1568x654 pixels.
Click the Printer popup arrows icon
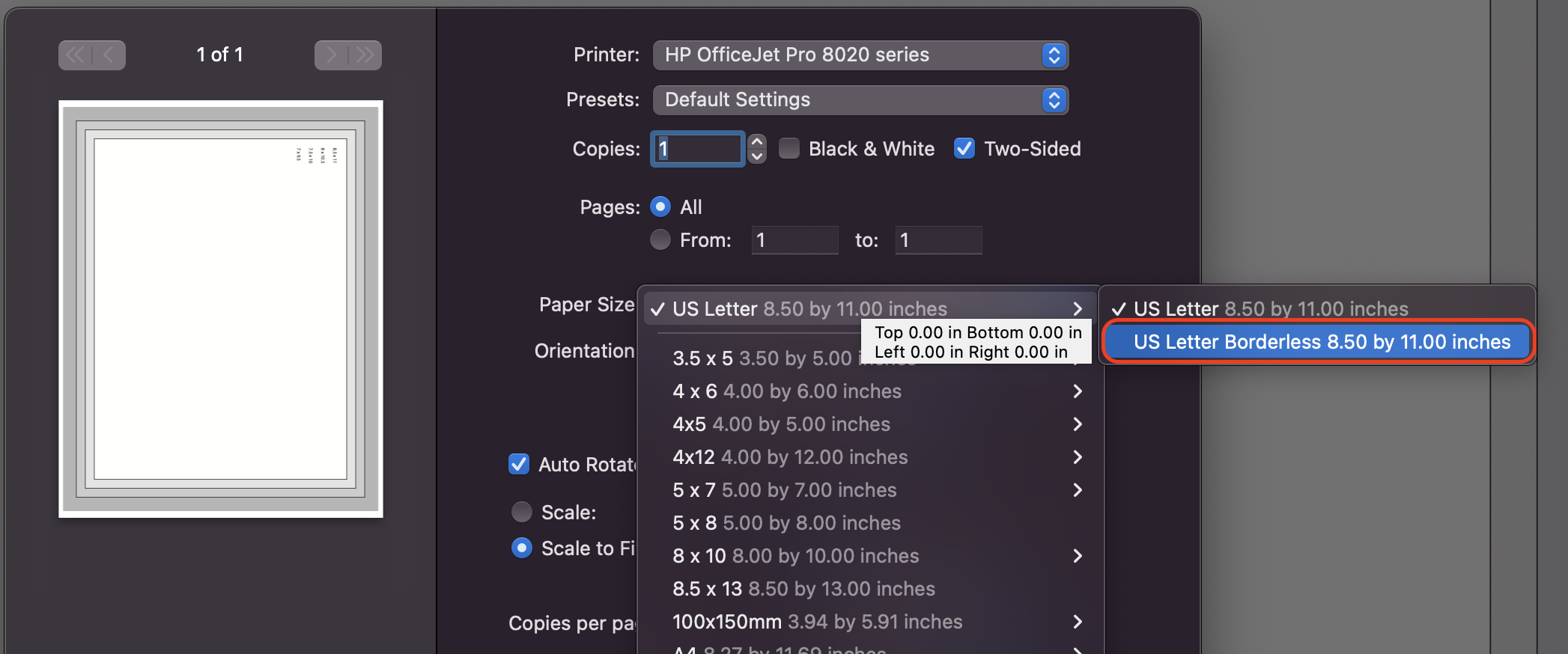click(x=1054, y=55)
